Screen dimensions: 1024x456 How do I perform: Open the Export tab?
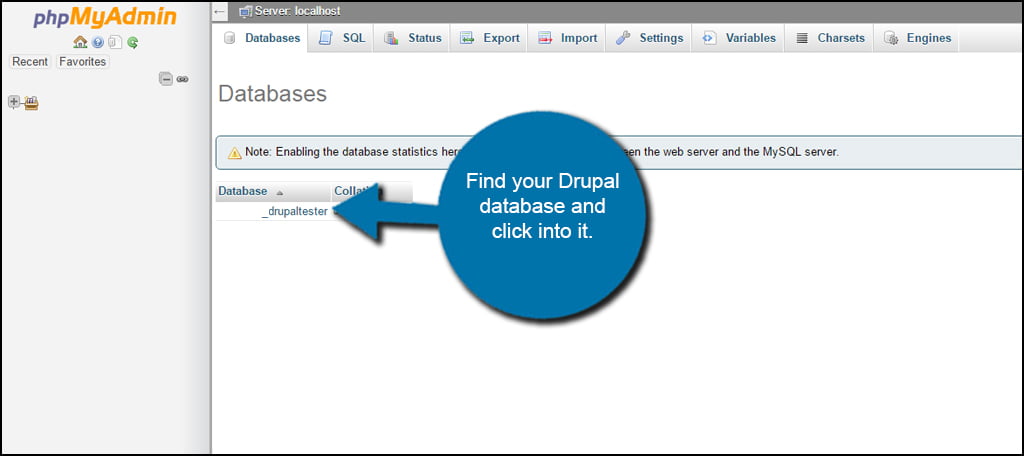(x=489, y=38)
